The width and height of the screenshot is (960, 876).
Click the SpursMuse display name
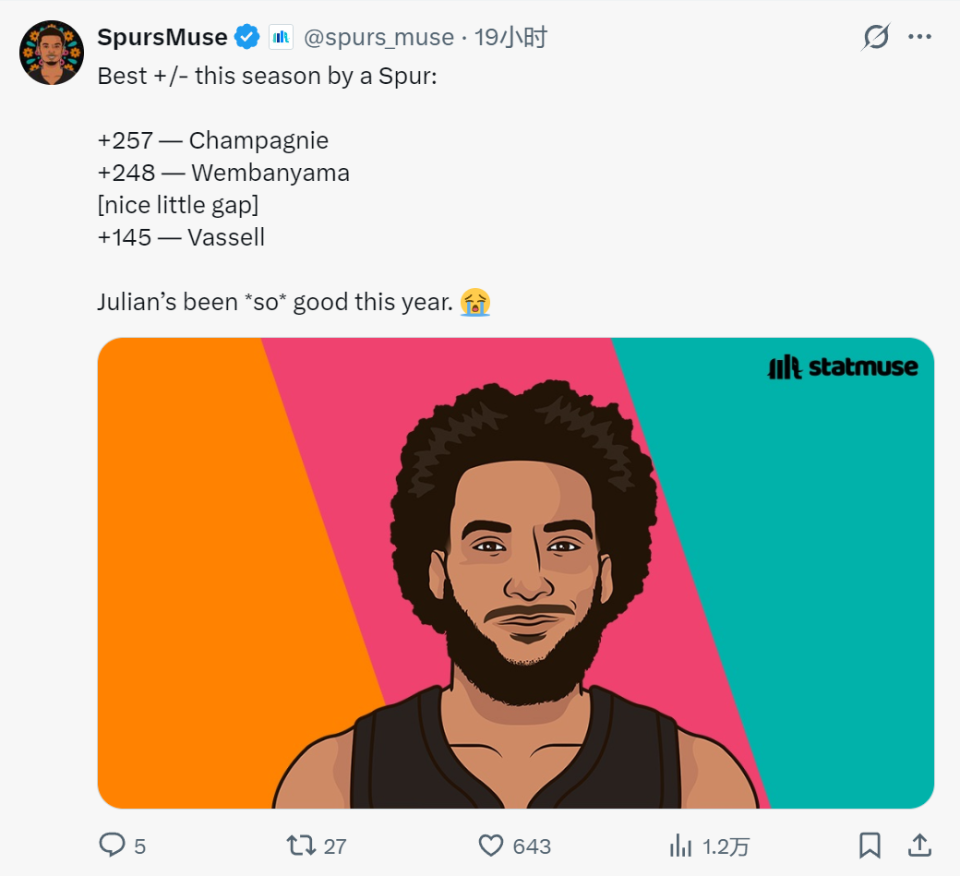(x=162, y=38)
